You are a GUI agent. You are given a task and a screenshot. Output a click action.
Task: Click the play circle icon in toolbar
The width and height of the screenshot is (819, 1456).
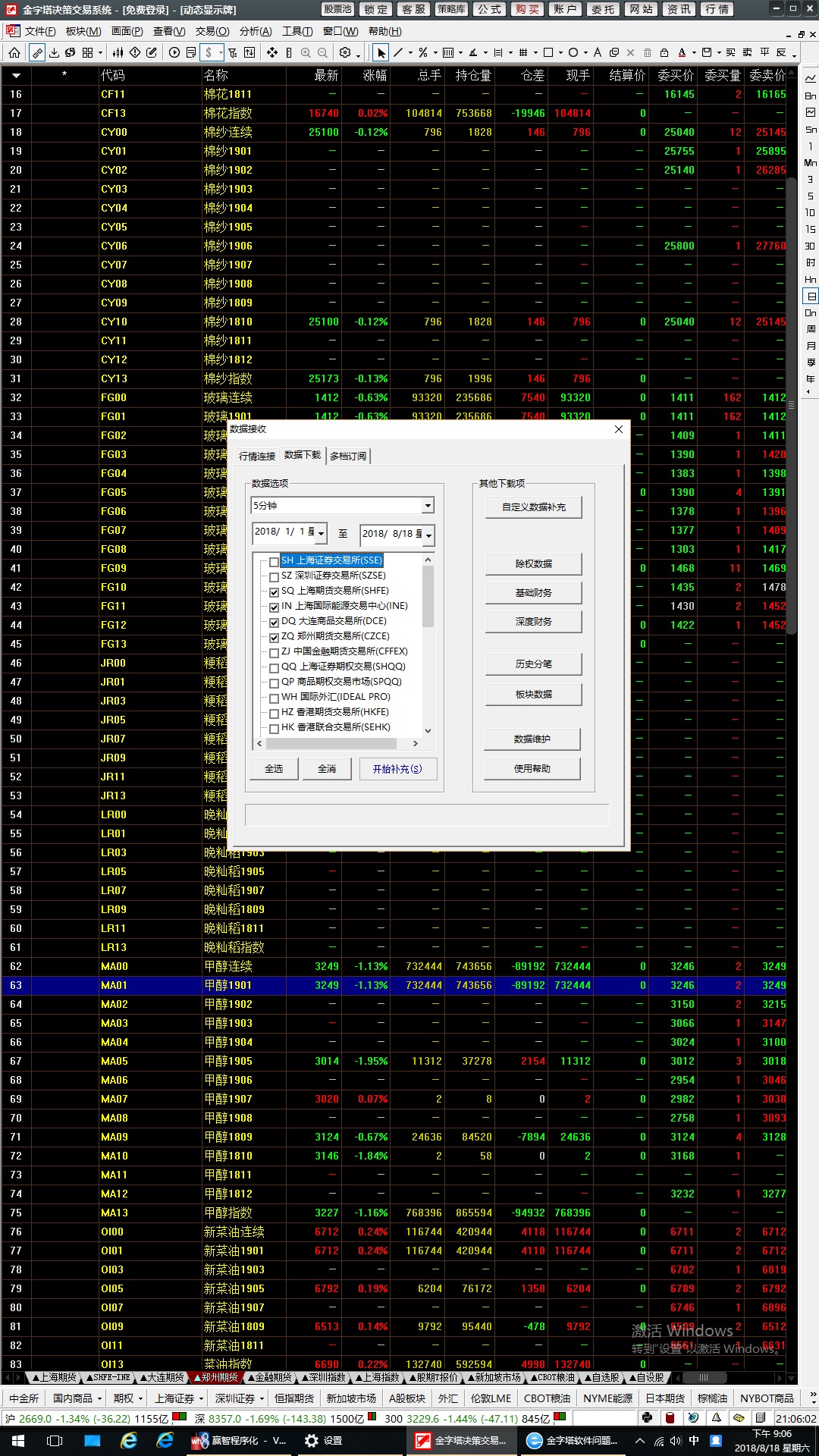[x=174, y=52]
